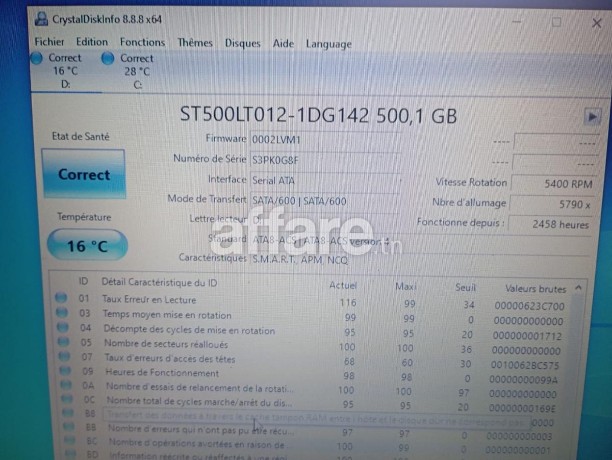Image resolution: width=612 pixels, height=460 pixels.
Task: Select the D: drive blue status icon
Action: (x=40, y=59)
